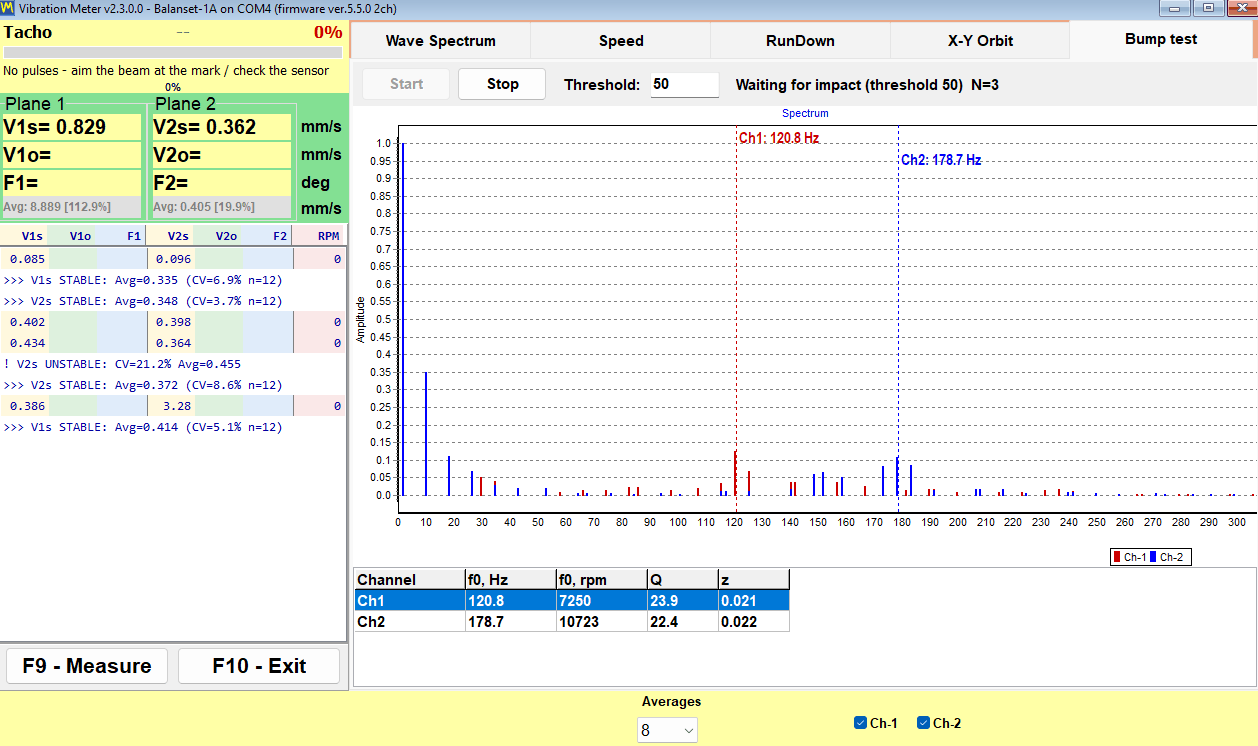Click the log value 0.085
Image resolution: width=1258 pixels, height=746 pixels.
click(27, 259)
